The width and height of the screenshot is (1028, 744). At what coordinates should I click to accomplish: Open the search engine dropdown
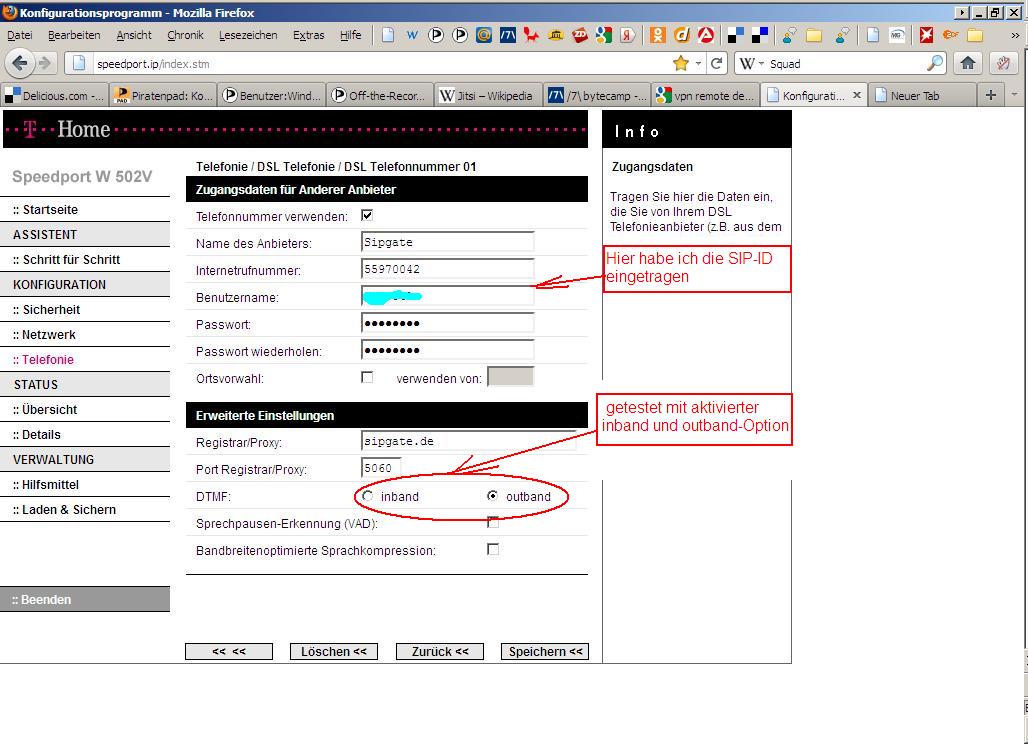[x=752, y=63]
